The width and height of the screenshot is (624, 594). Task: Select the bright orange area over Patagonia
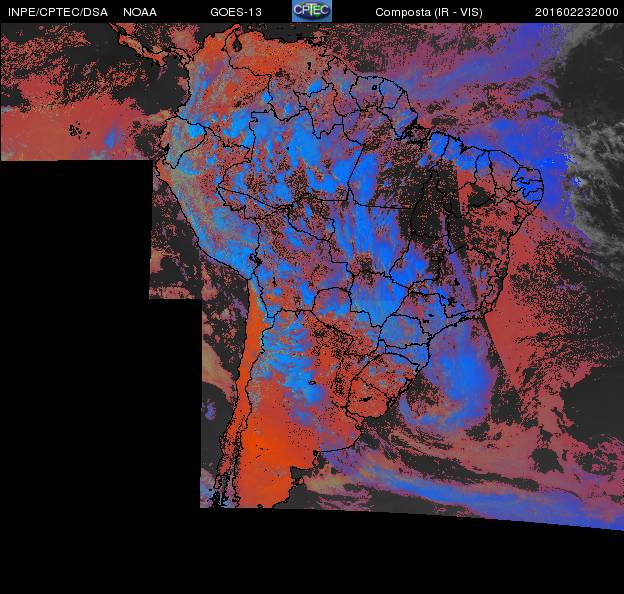tap(275, 450)
